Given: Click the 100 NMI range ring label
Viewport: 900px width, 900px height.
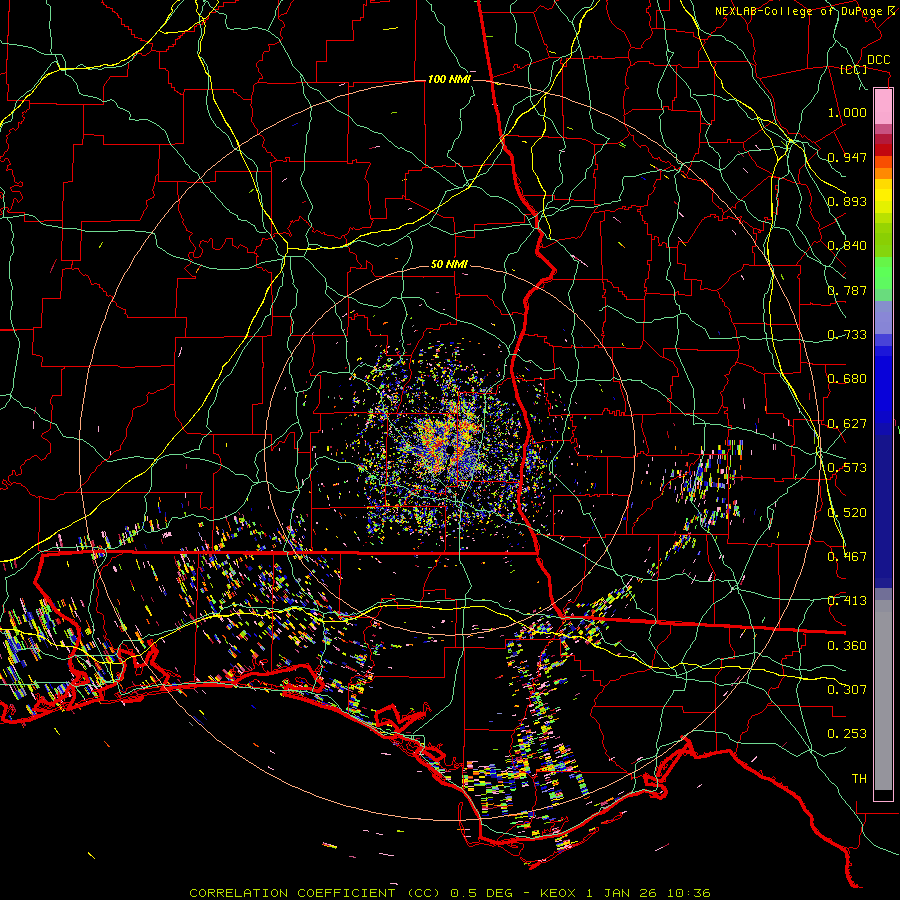Looking at the screenshot, I should [x=449, y=79].
